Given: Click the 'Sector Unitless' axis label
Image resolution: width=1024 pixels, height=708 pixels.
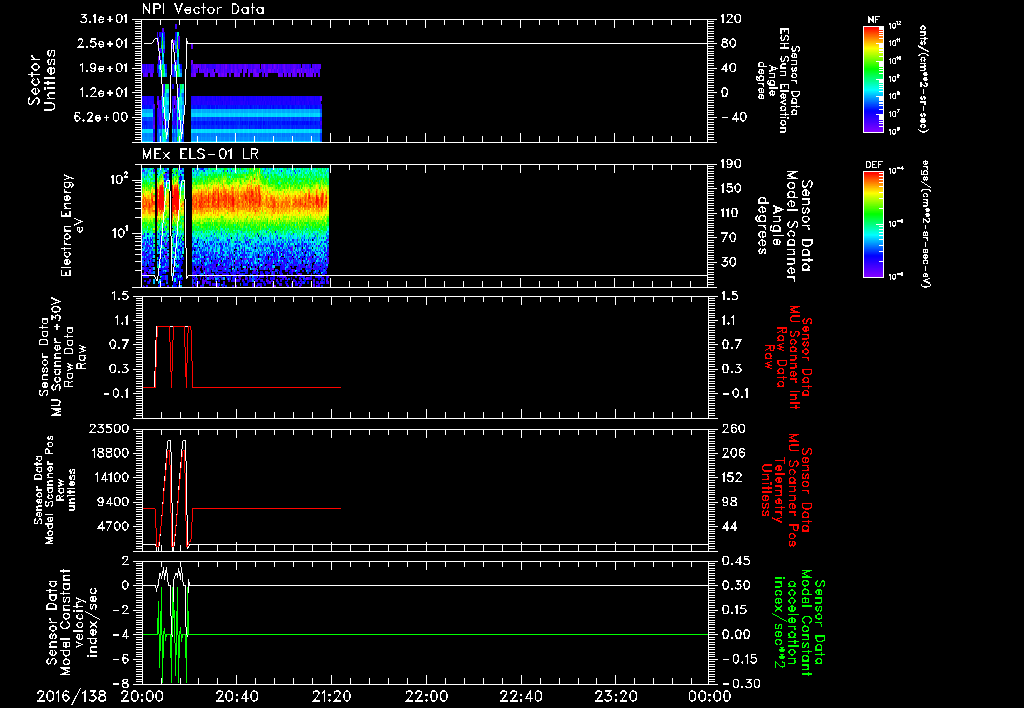Looking at the screenshot, I should tap(42, 80).
